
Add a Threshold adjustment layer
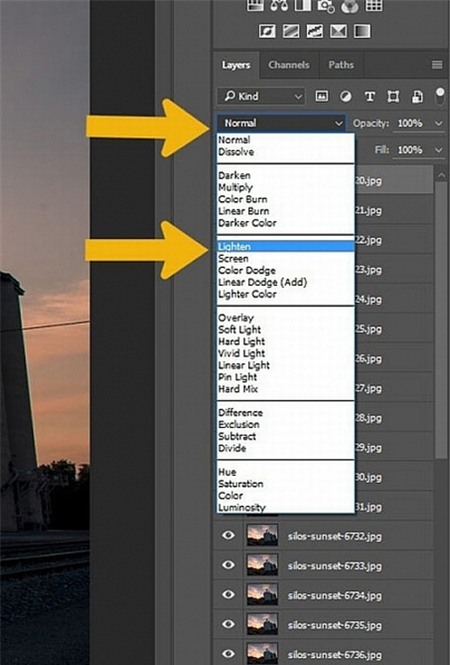pyautogui.click(x=314, y=31)
